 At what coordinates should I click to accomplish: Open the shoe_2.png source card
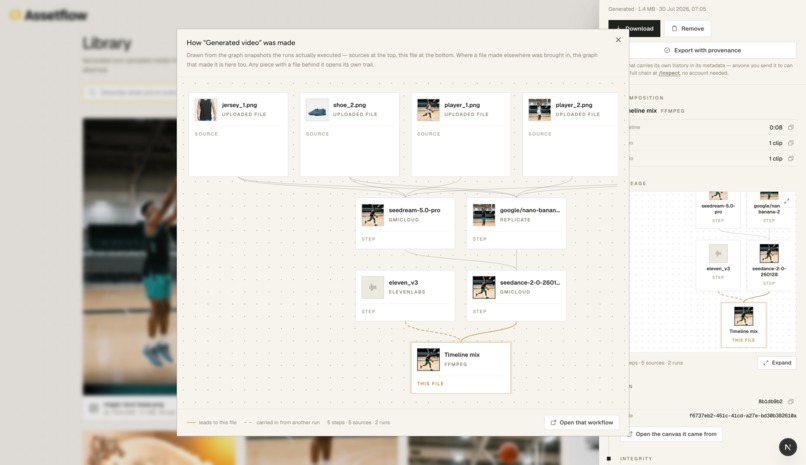tap(350, 135)
